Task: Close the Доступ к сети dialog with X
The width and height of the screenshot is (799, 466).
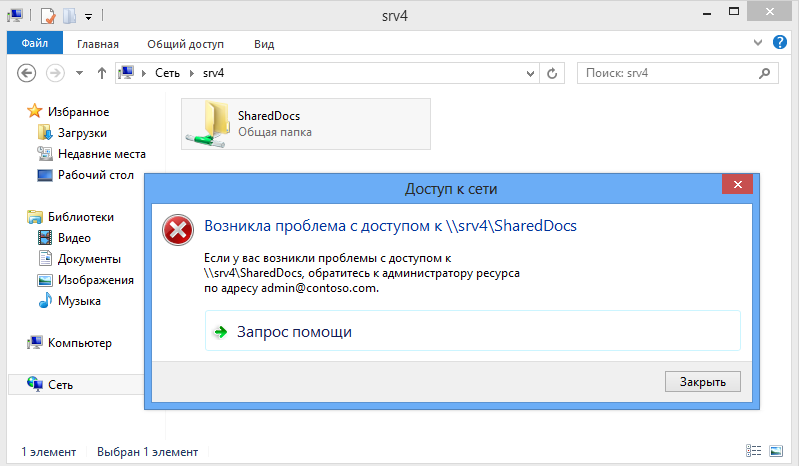Action: 737,184
